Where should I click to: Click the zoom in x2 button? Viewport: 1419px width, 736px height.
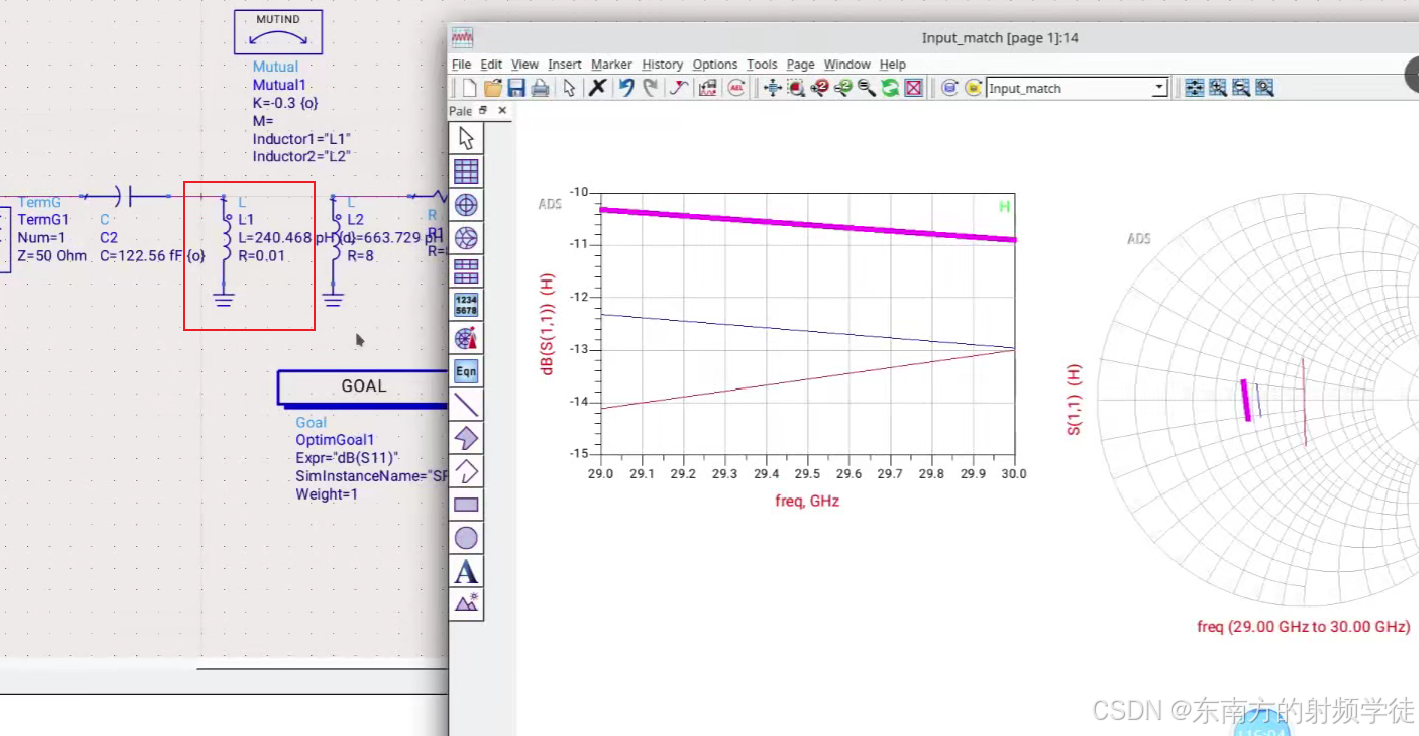[819, 88]
